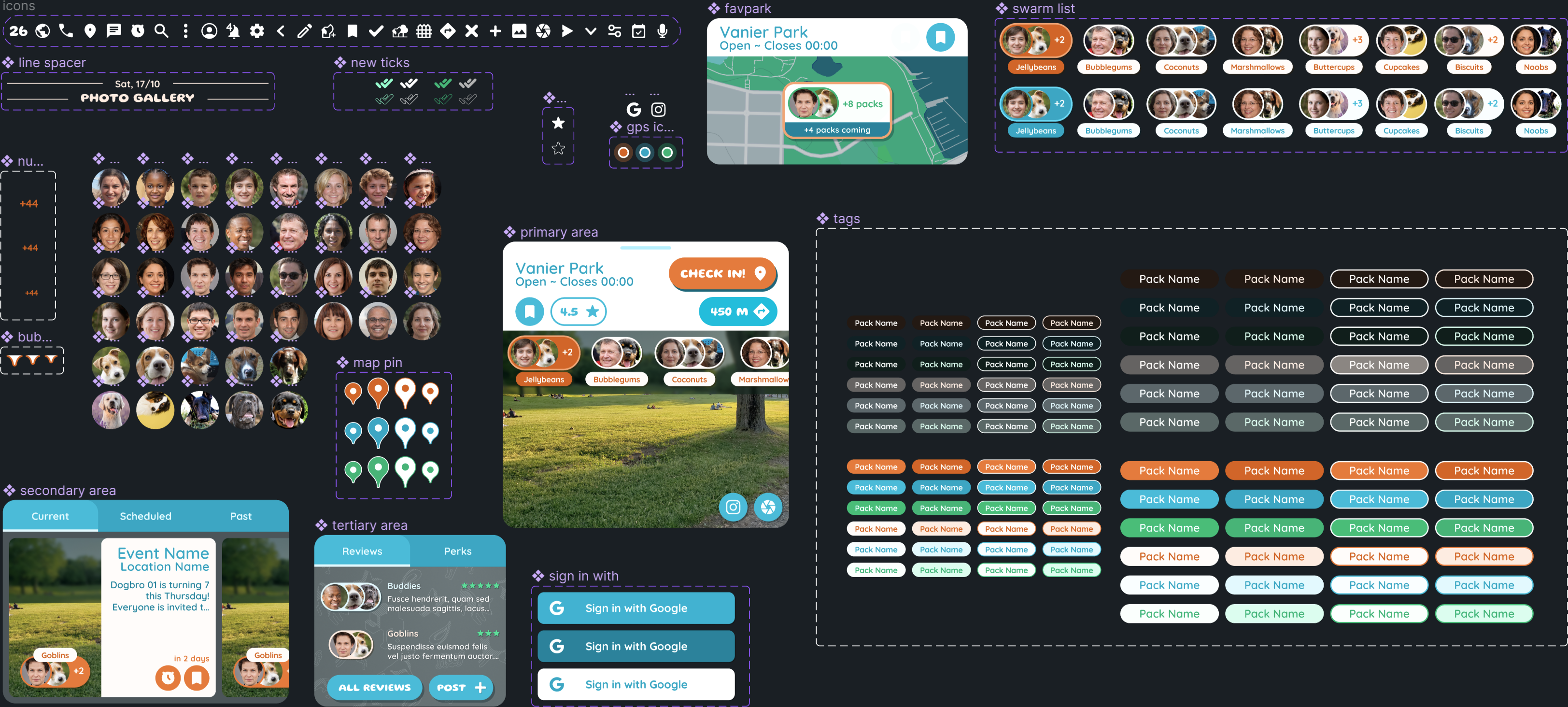Click the down chevron in icons row
The height and width of the screenshot is (707, 1568).
(x=591, y=31)
